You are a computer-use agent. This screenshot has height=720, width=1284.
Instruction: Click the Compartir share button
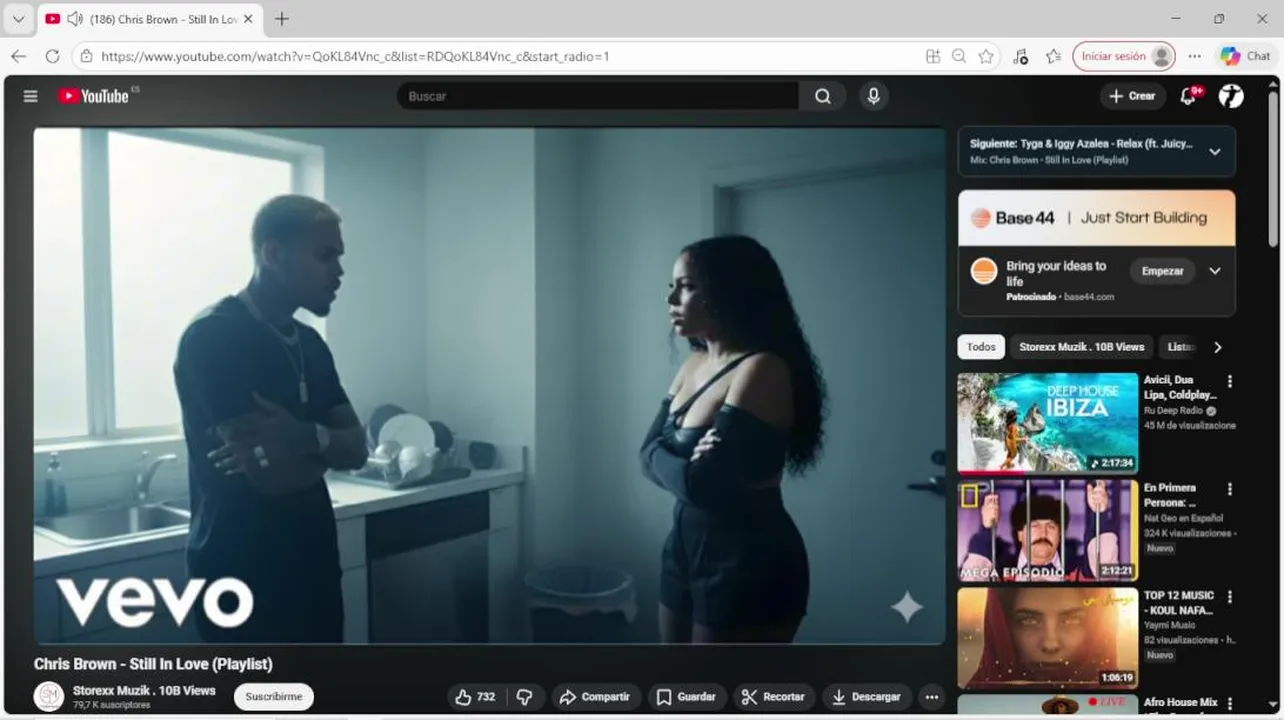coord(595,697)
